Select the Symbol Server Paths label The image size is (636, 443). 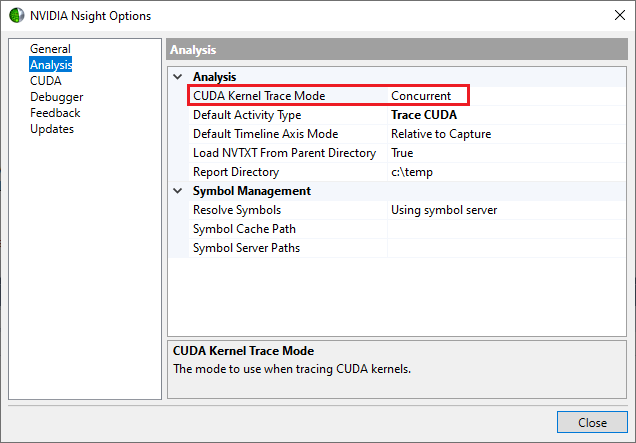point(246,248)
